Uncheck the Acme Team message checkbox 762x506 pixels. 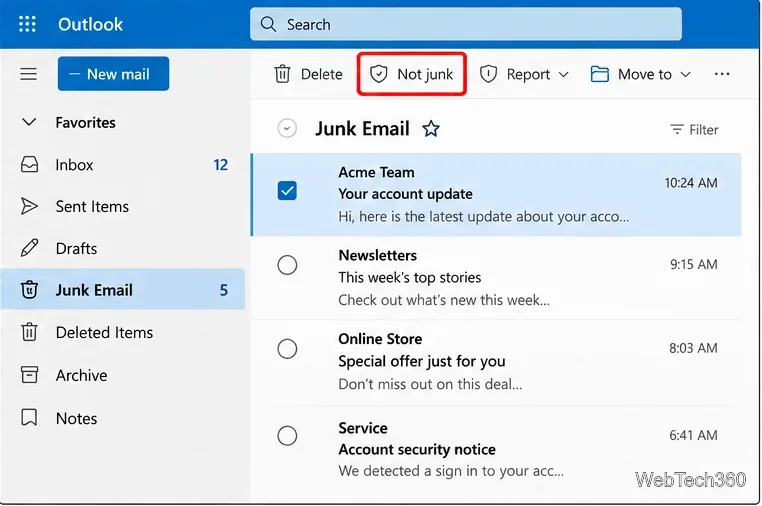tap(287, 191)
